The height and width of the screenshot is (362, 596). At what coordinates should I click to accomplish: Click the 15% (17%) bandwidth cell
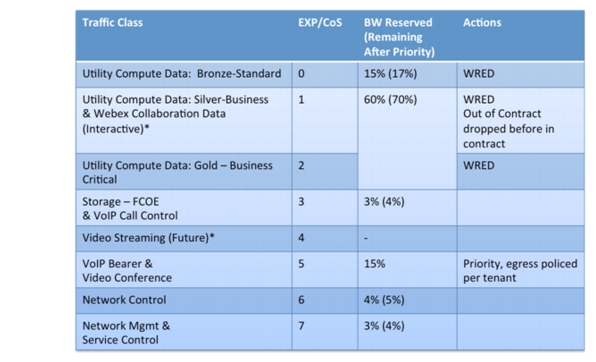(x=407, y=75)
